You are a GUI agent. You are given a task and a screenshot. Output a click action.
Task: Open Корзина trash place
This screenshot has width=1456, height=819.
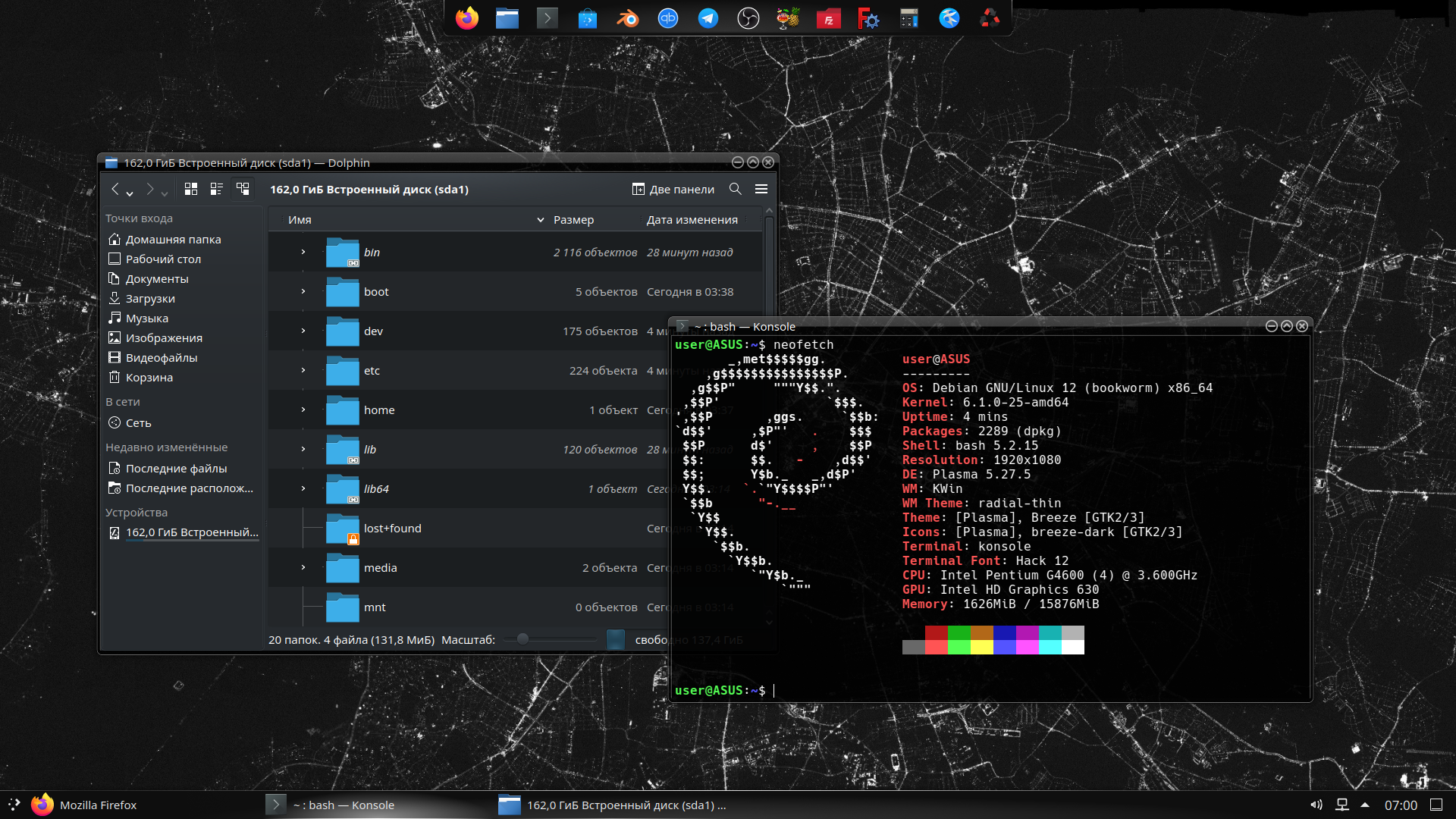[182, 377]
